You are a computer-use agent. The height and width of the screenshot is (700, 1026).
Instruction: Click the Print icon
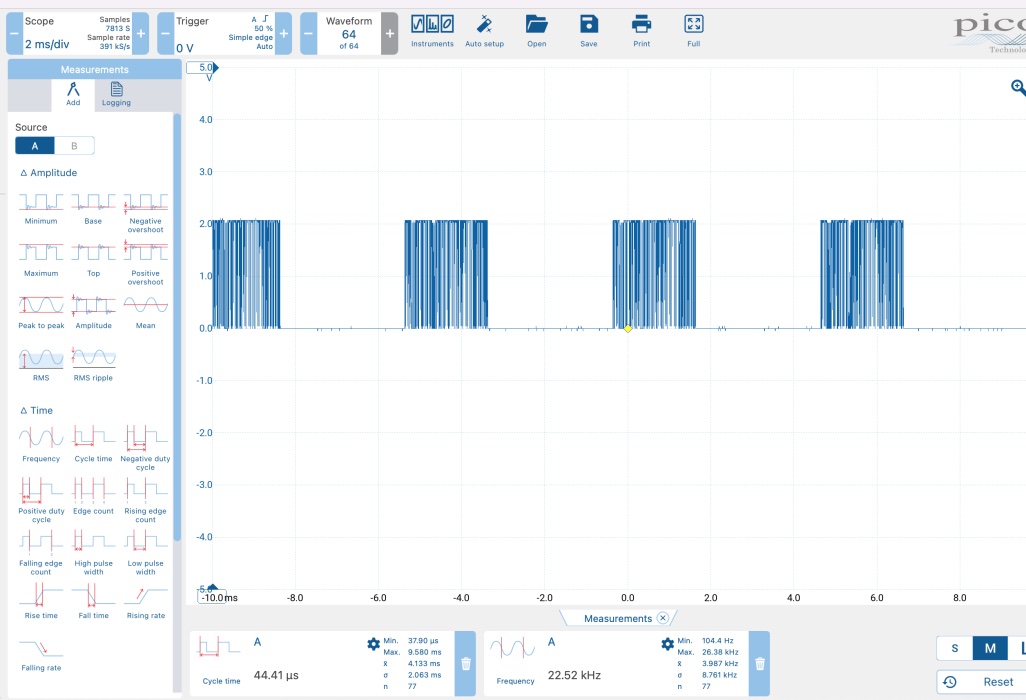point(641,30)
